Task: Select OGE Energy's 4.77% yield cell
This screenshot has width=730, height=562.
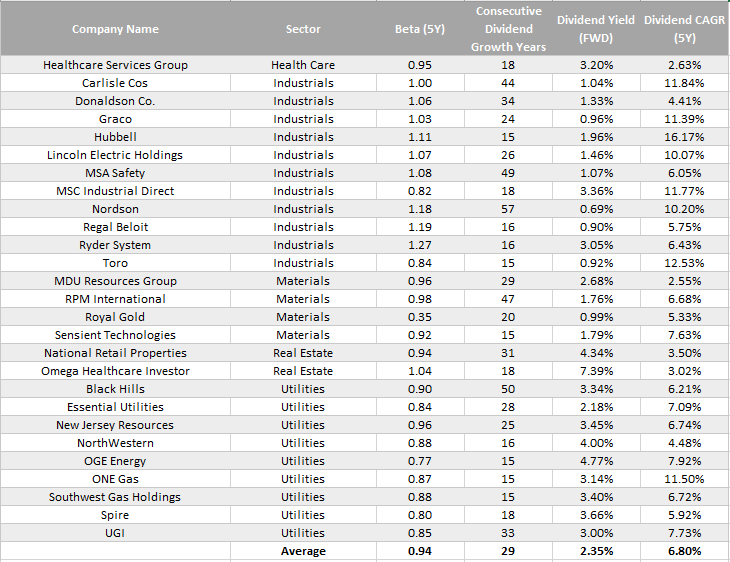Action: coord(596,461)
